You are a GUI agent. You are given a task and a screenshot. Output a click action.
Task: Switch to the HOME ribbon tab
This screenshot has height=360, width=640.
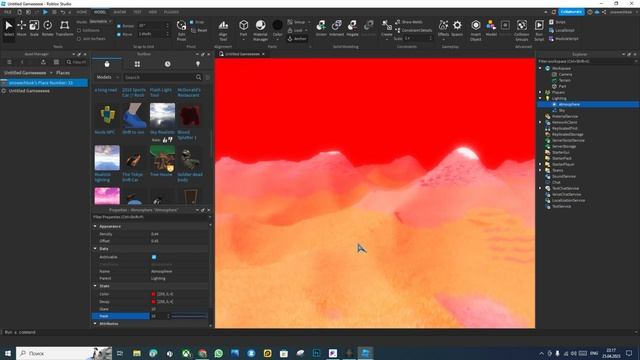[x=82, y=12]
